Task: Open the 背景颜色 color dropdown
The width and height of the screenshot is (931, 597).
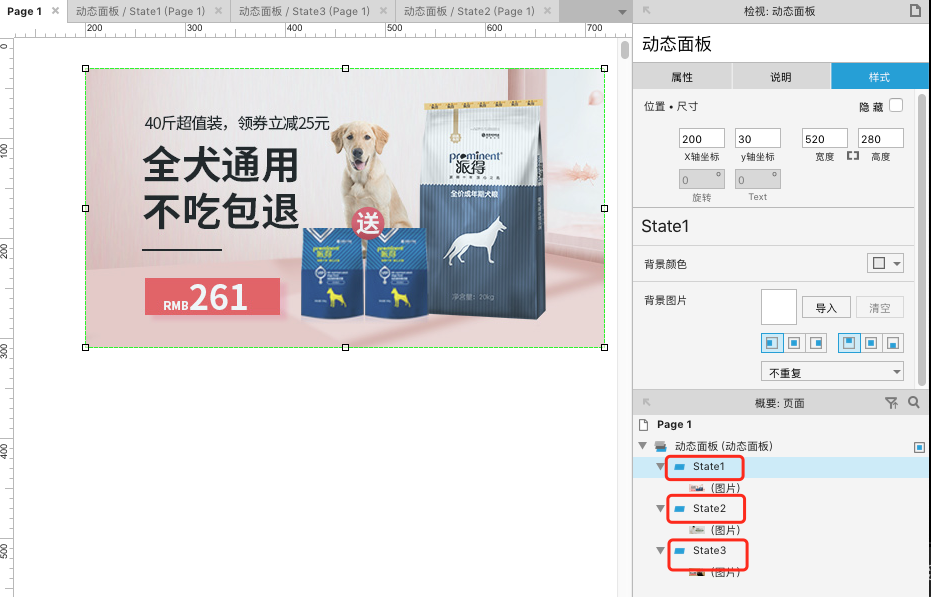Action: (x=885, y=263)
